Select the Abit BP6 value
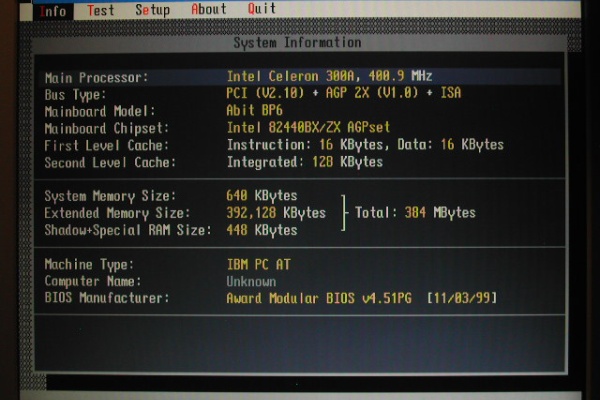Screen dimensions: 600x400 [254, 110]
